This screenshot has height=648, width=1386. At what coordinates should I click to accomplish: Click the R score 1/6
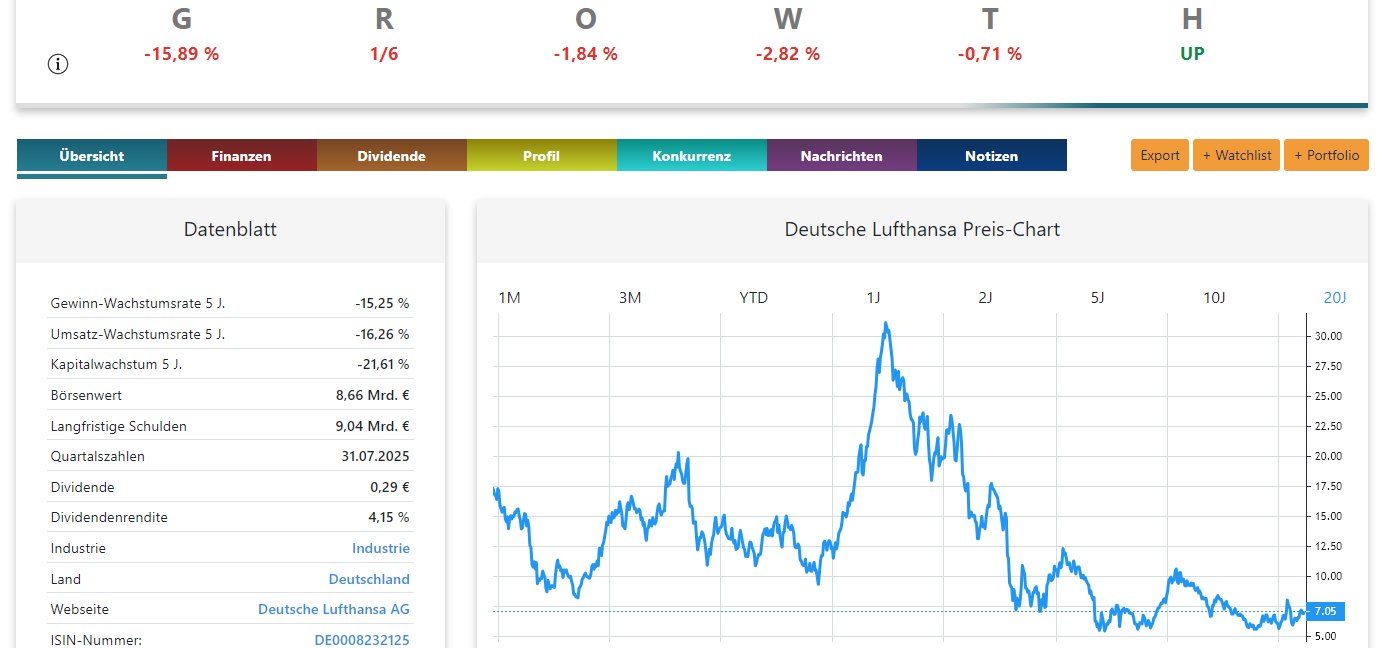pos(384,54)
